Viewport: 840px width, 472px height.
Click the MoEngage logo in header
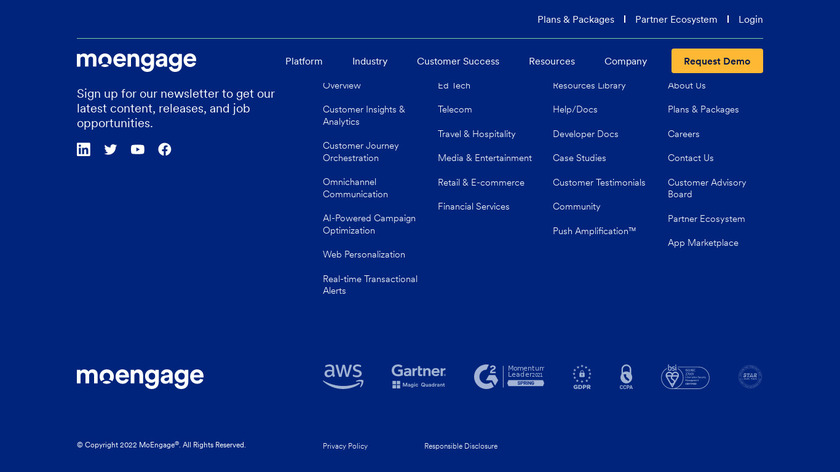click(137, 61)
